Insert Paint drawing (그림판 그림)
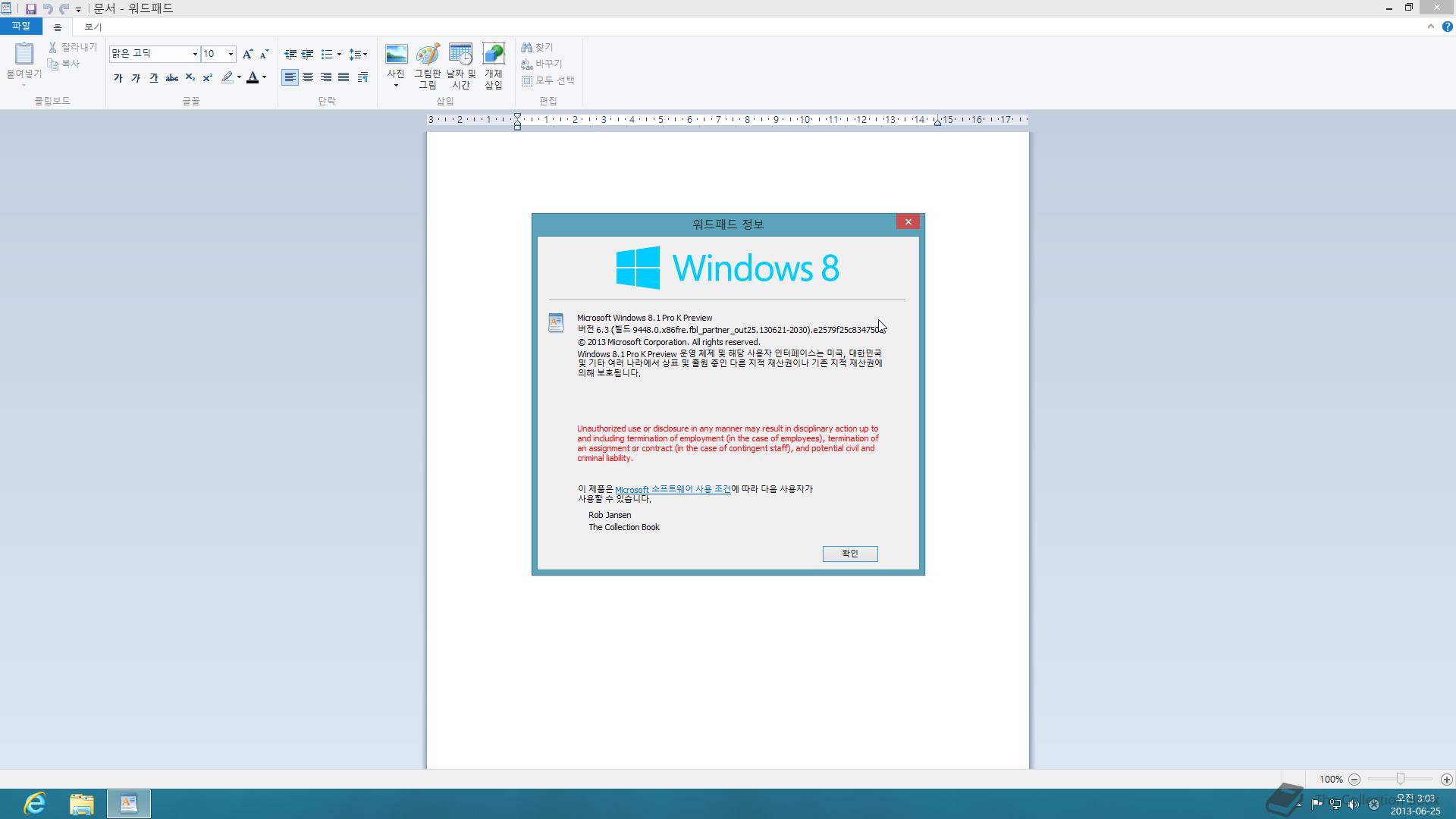This screenshot has width=1456, height=819. coord(428,66)
